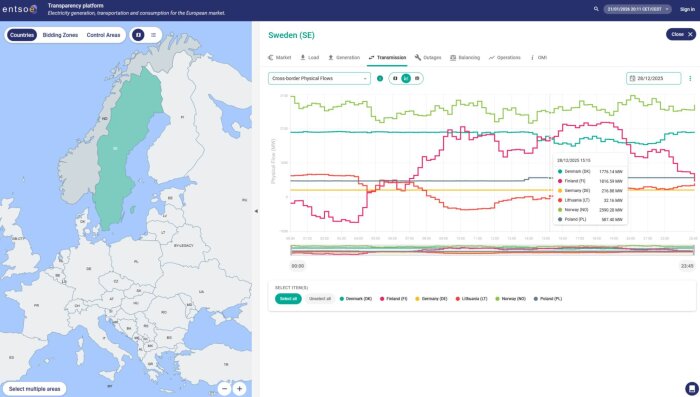This screenshot has height=397, width=700.
Task: Click the Select multiple areas button
Action: tap(34, 389)
